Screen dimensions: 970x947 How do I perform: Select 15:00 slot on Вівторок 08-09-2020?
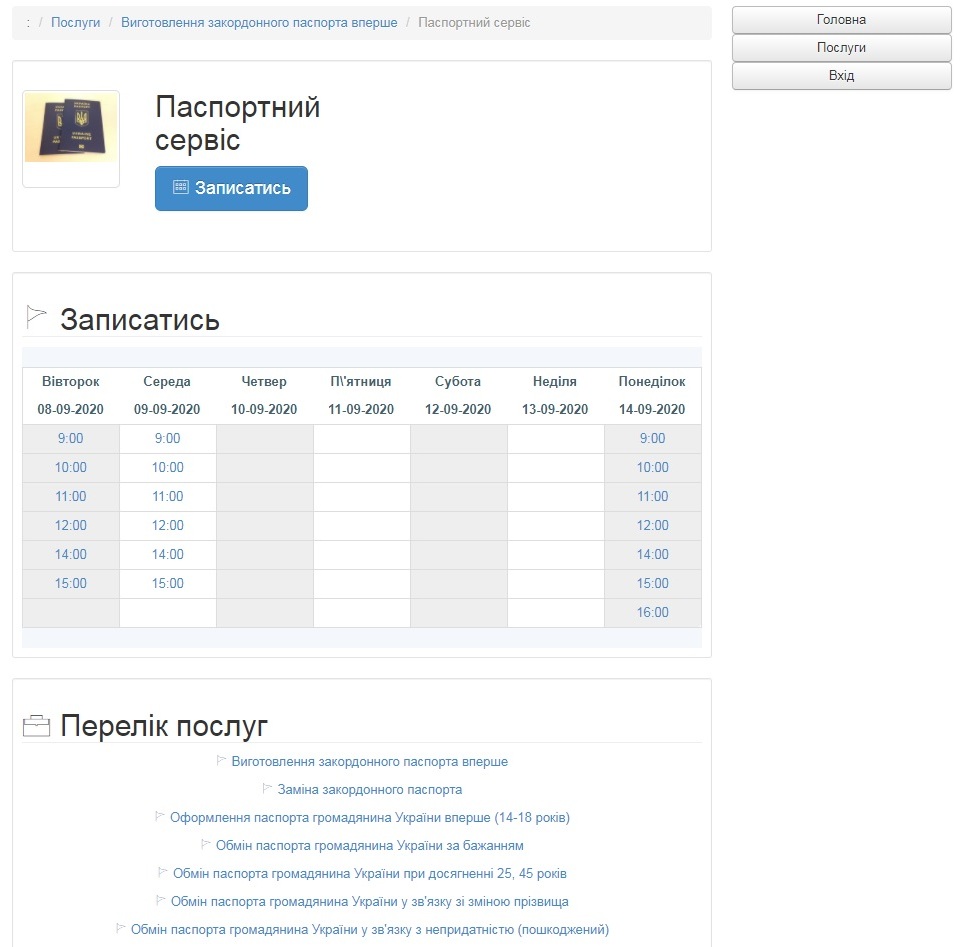[x=71, y=584]
